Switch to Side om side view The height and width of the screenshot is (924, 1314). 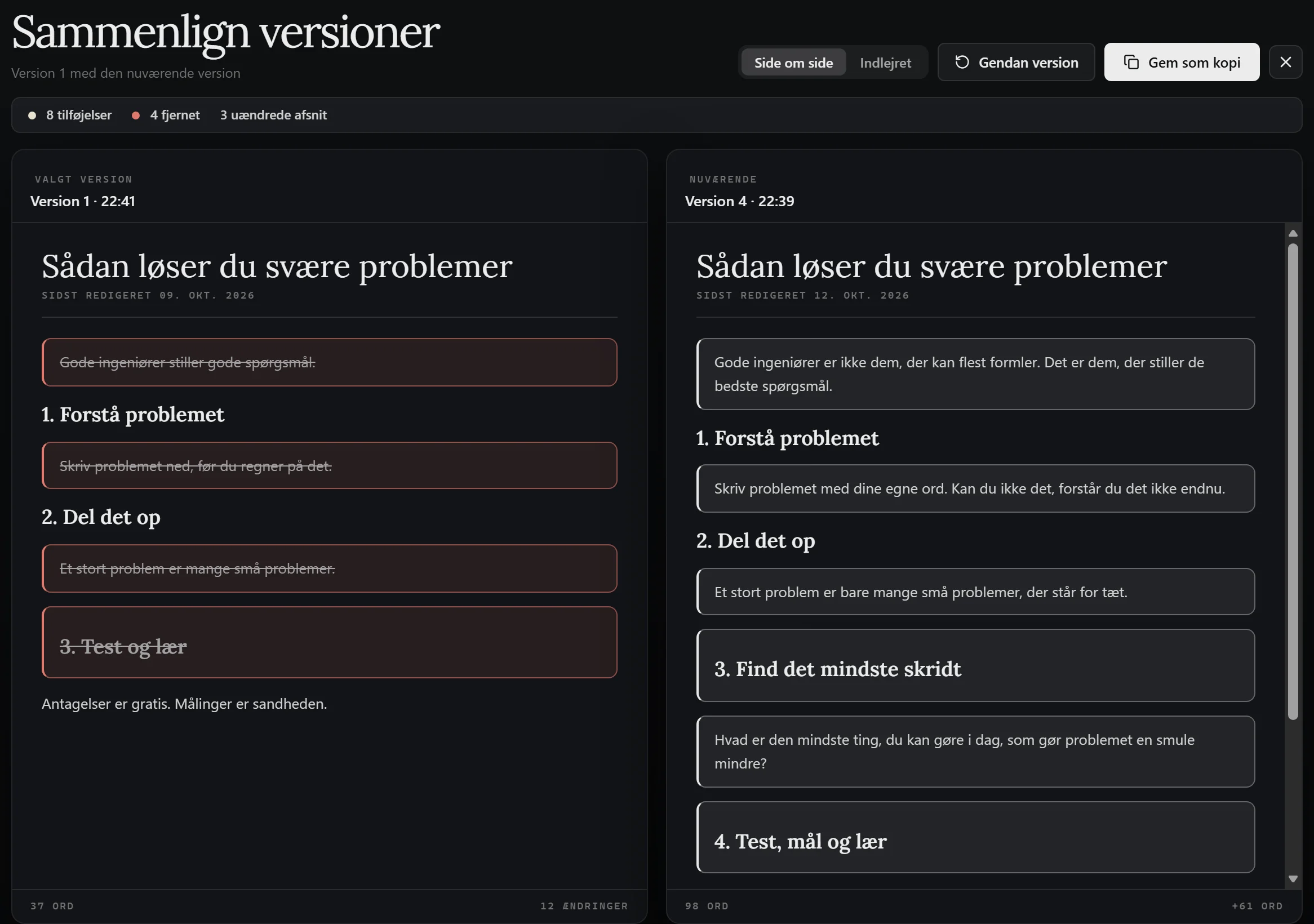(793, 63)
